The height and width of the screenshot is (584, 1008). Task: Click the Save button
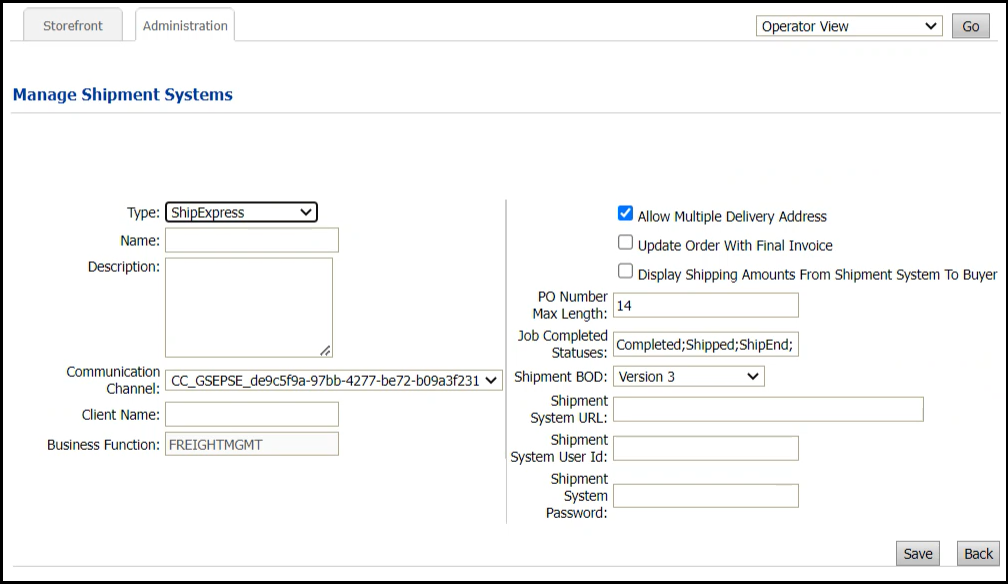tap(917, 553)
